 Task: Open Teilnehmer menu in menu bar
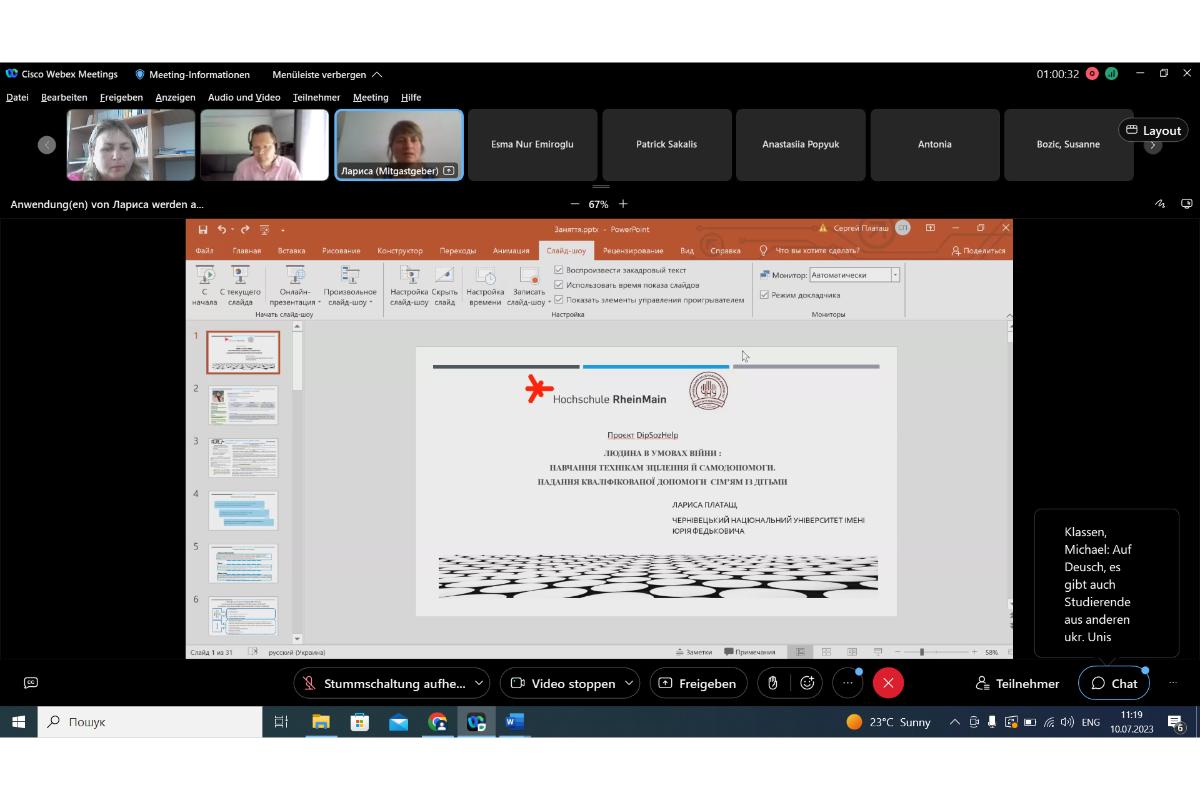[x=317, y=97]
